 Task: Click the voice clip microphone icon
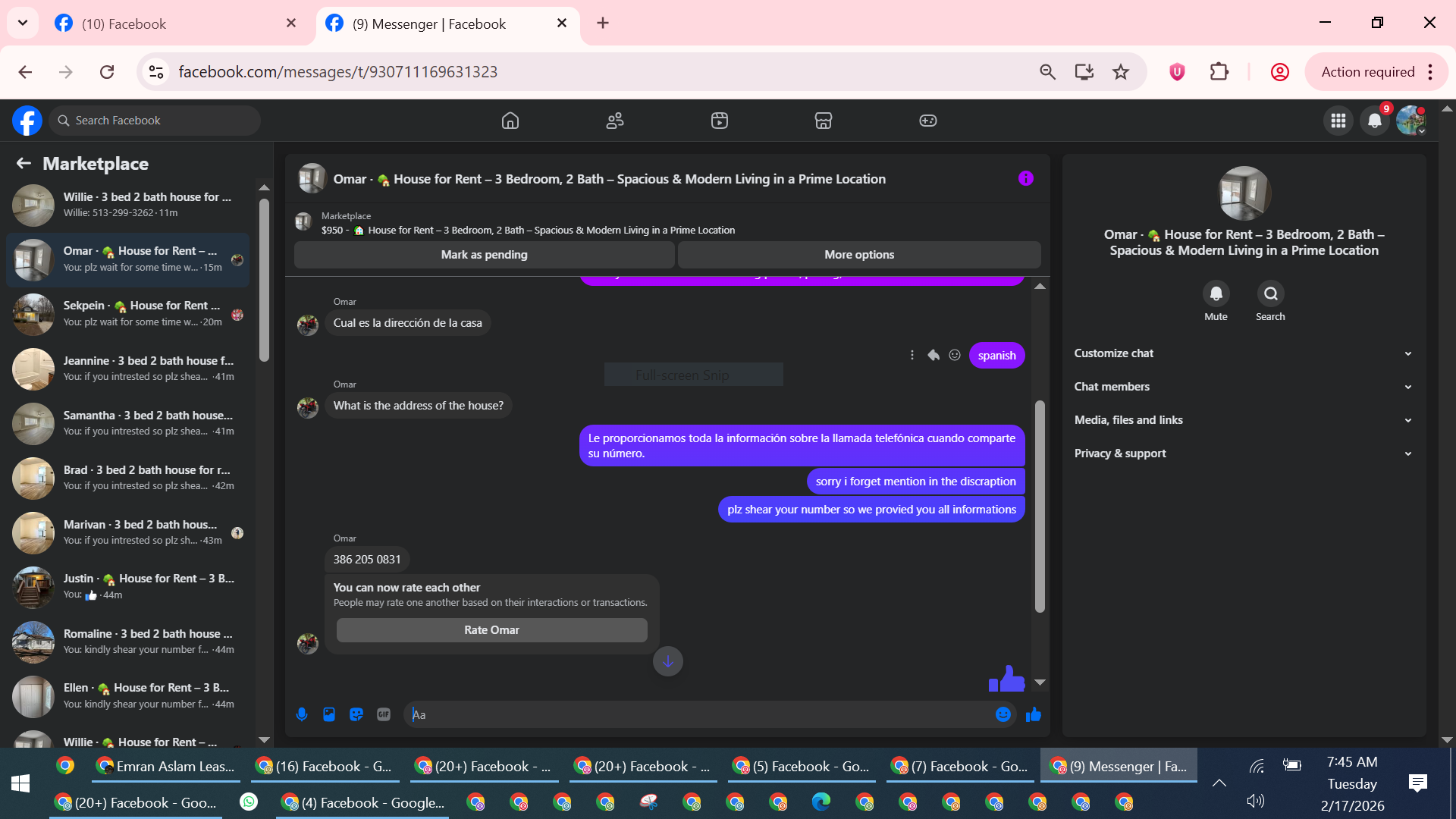click(302, 714)
